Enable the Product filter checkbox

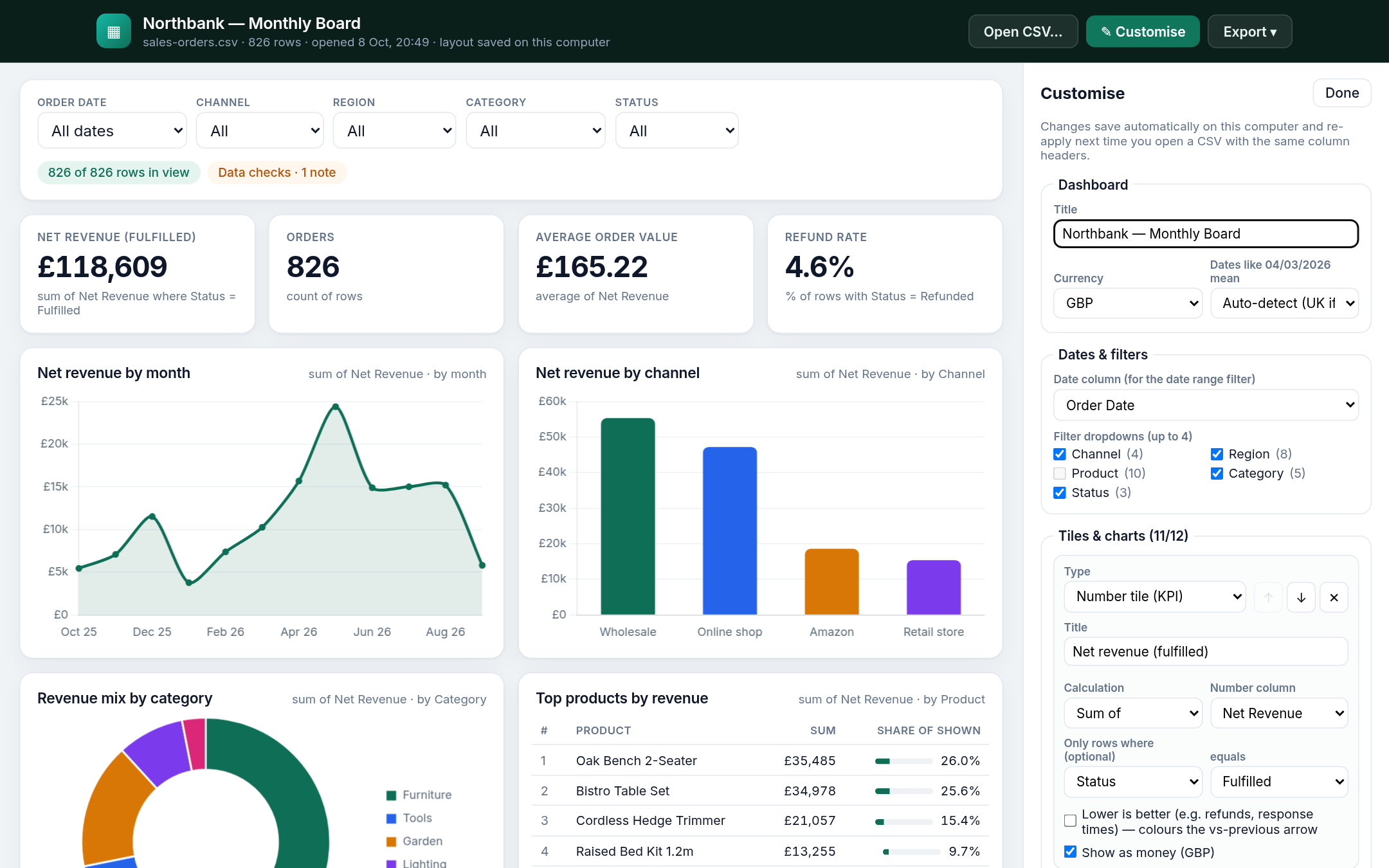point(1060,474)
